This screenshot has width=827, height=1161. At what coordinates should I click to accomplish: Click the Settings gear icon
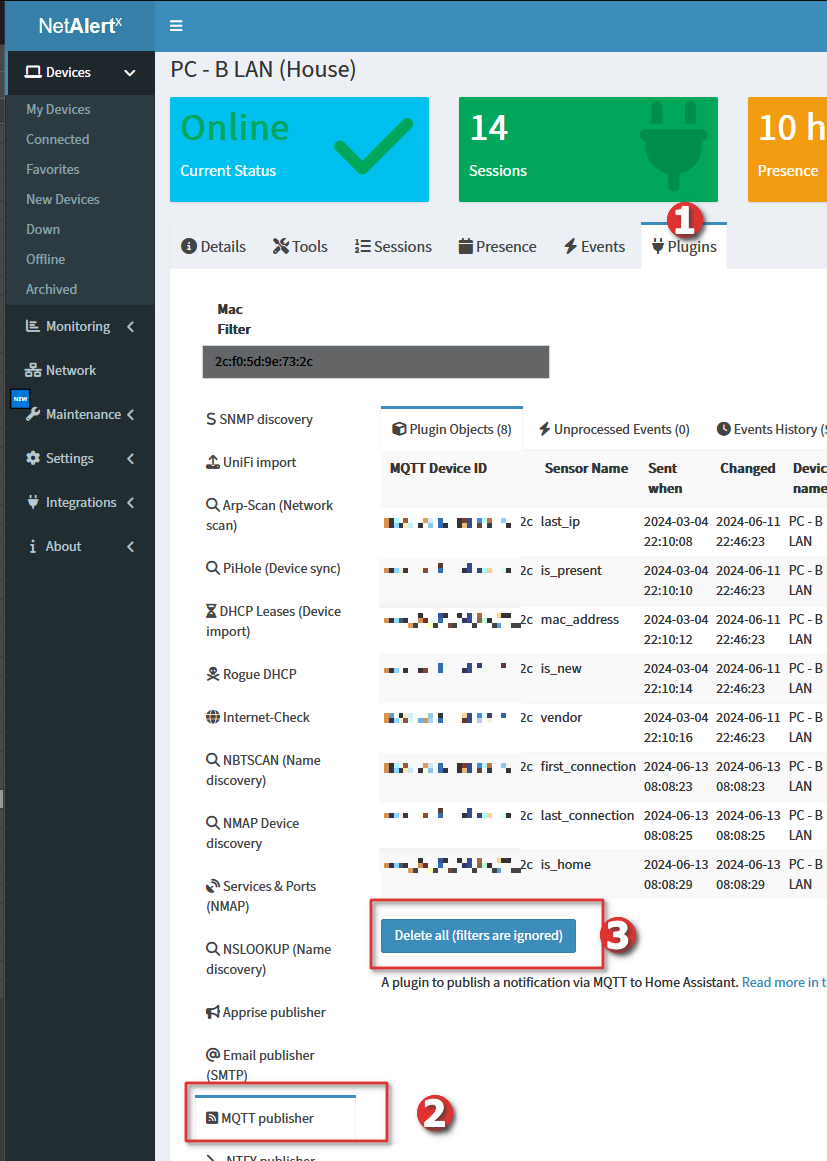click(33, 458)
